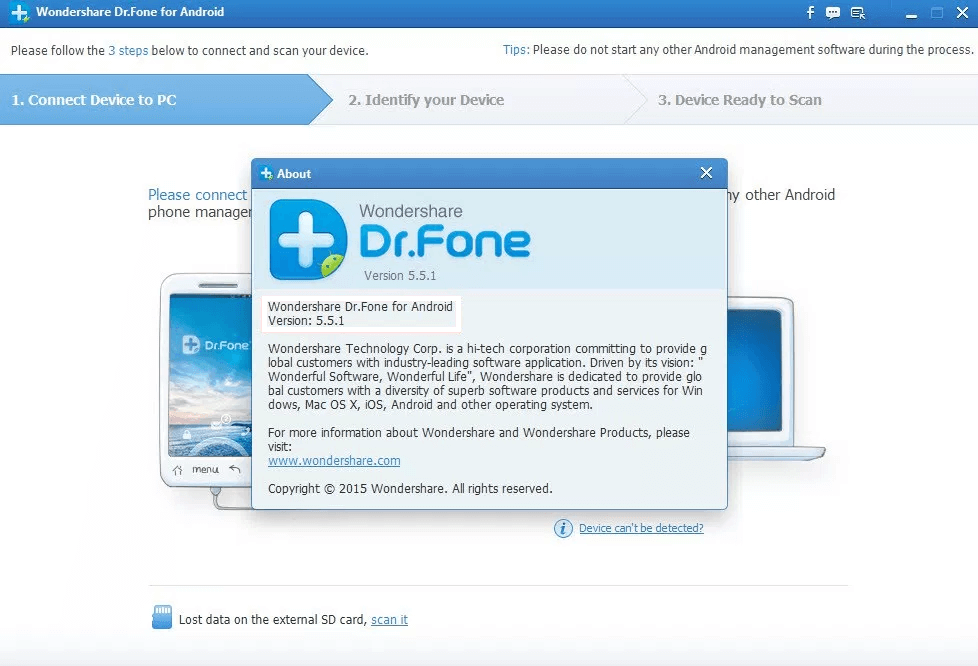
Task: Open the menu list icon in title bar
Action: (858, 13)
